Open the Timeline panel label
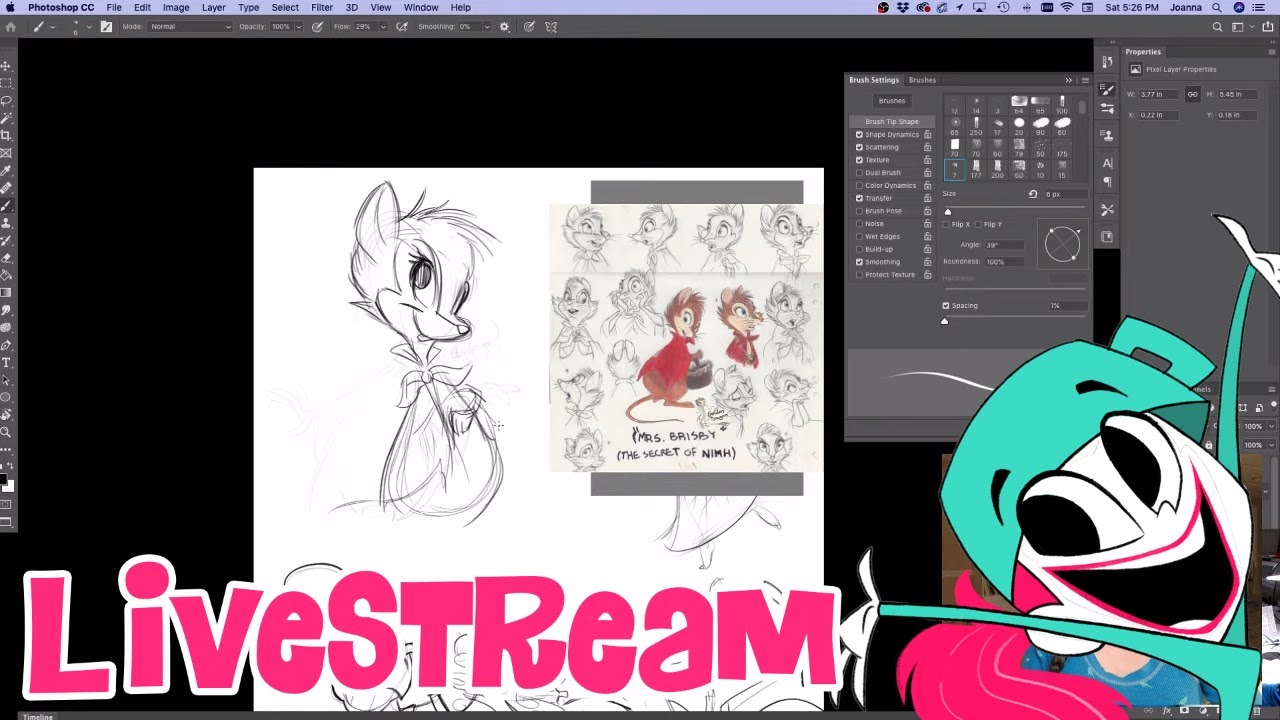 [x=38, y=716]
